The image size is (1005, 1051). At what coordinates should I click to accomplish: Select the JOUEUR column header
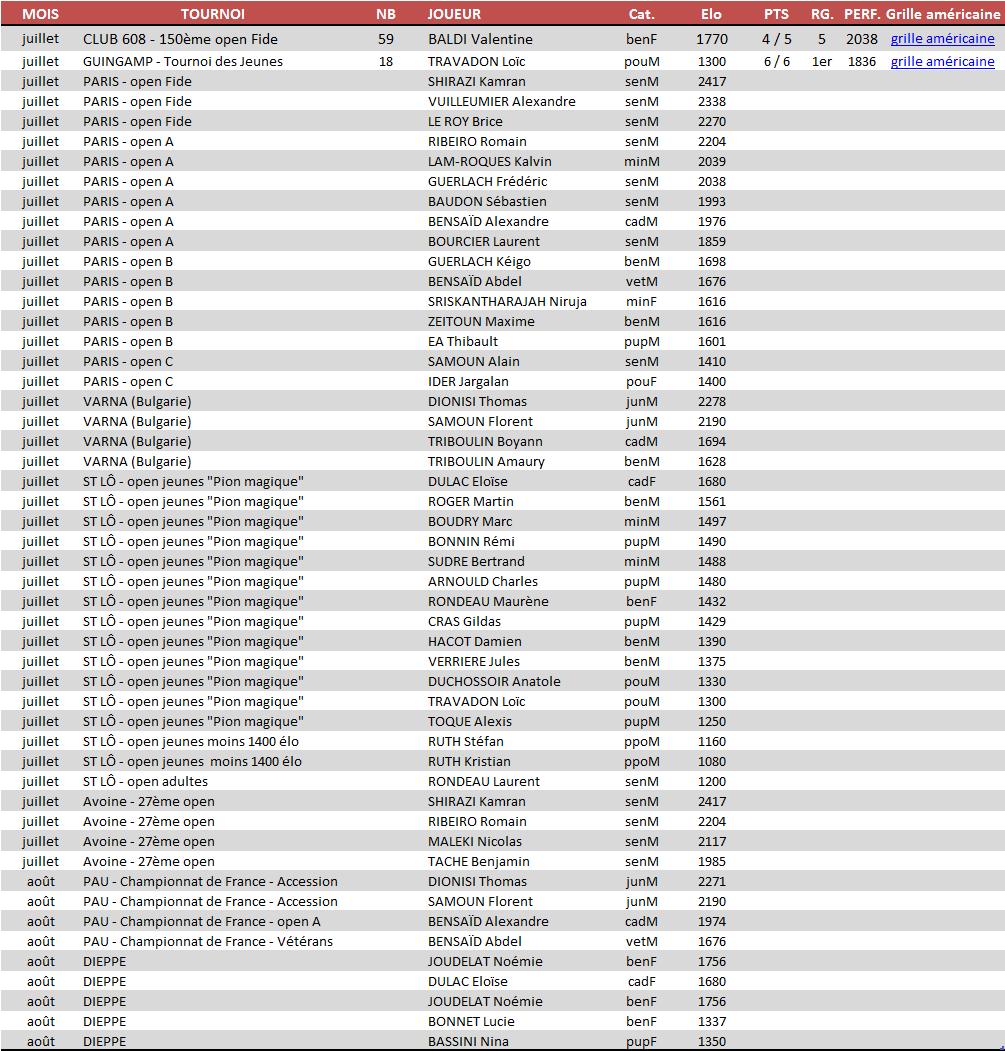coord(454,14)
